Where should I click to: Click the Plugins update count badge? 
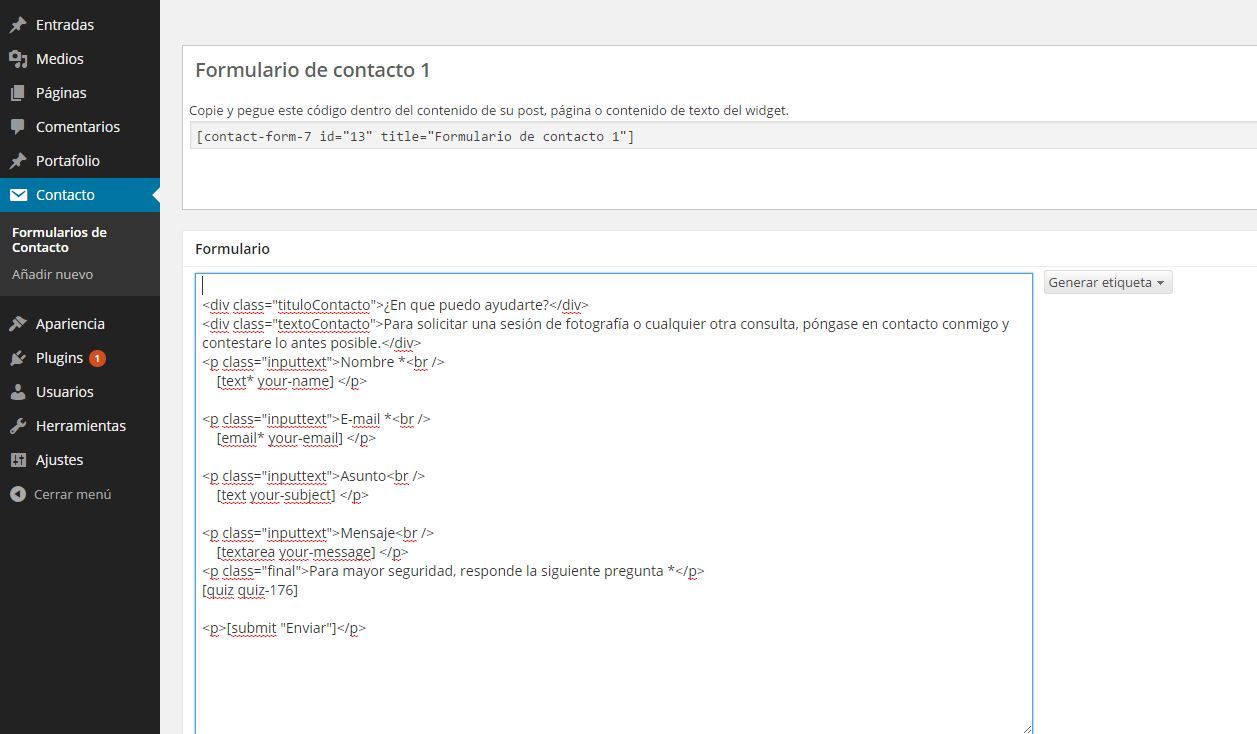coord(97,358)
